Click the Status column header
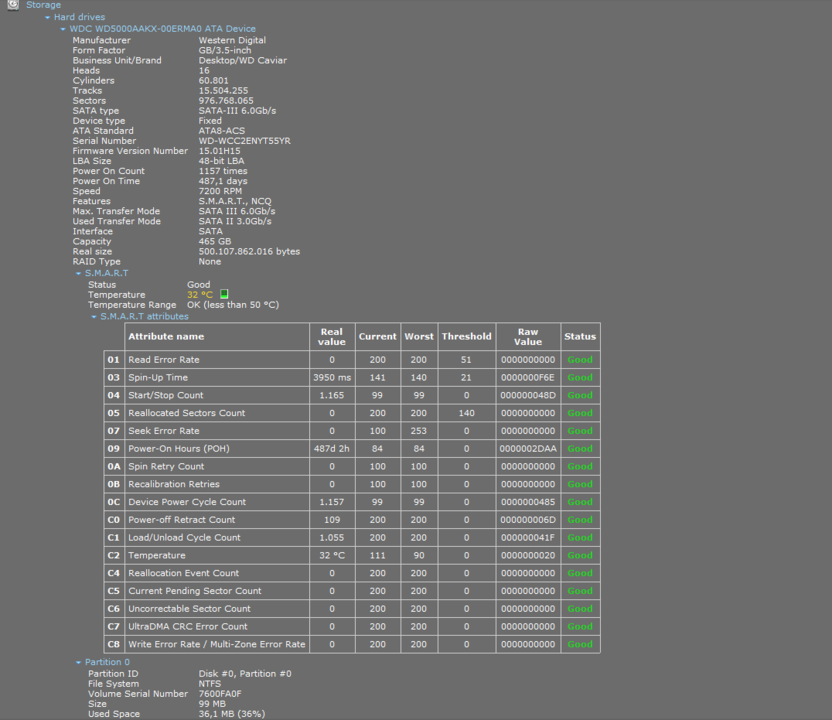 (580, 336)
